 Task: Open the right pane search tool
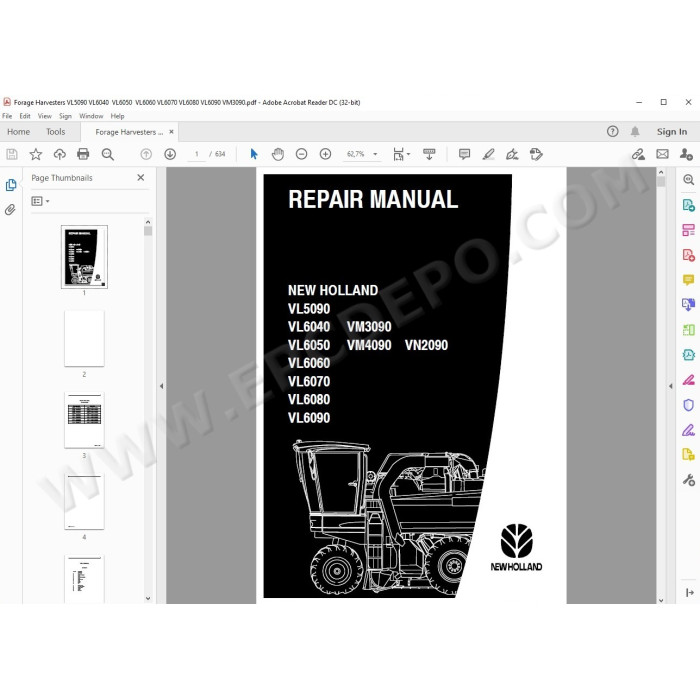point(688,179)
